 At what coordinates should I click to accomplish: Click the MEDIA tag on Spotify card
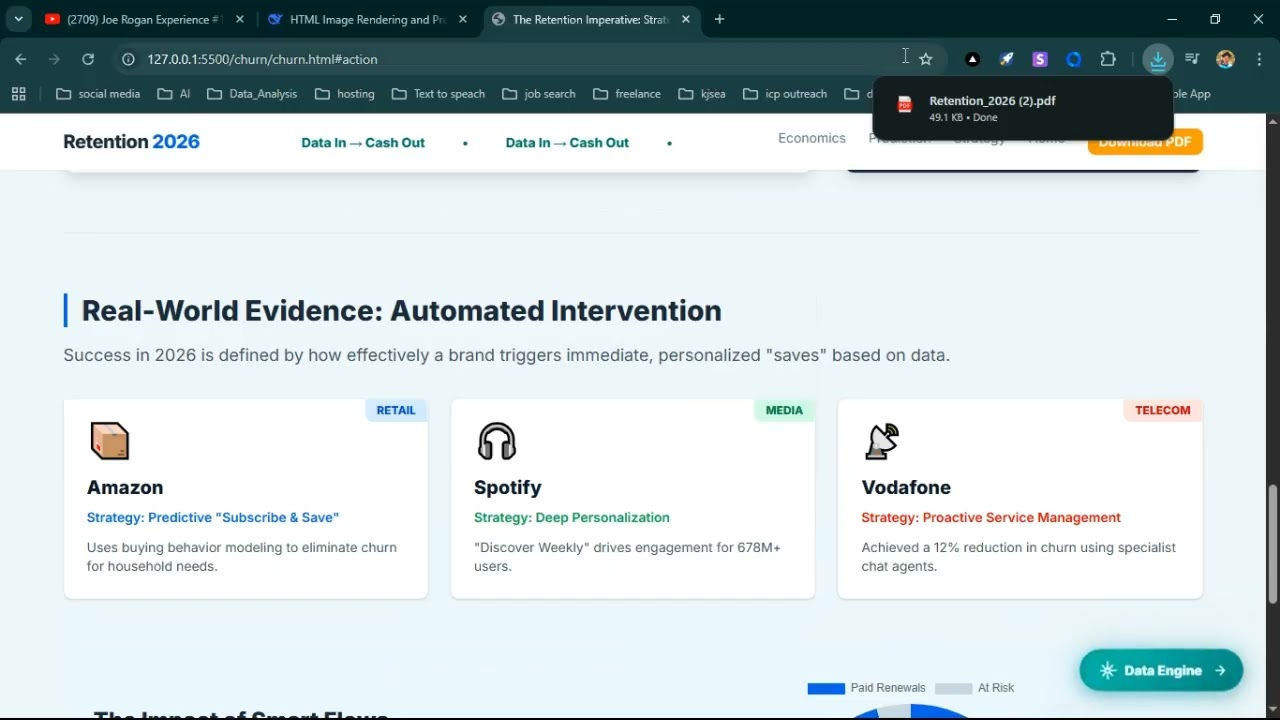coord(784,410)
